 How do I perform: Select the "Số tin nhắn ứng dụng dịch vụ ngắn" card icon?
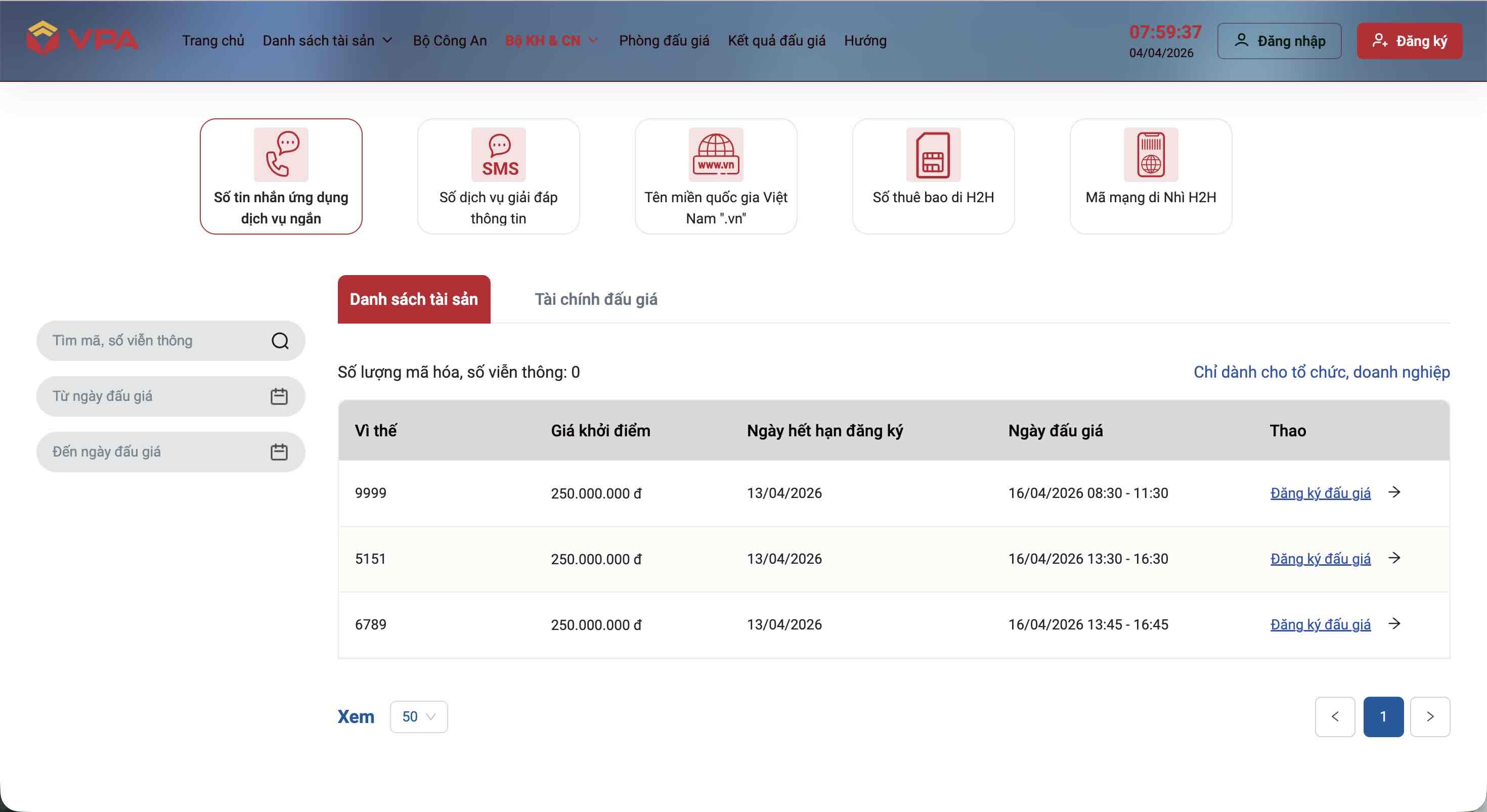281,154
